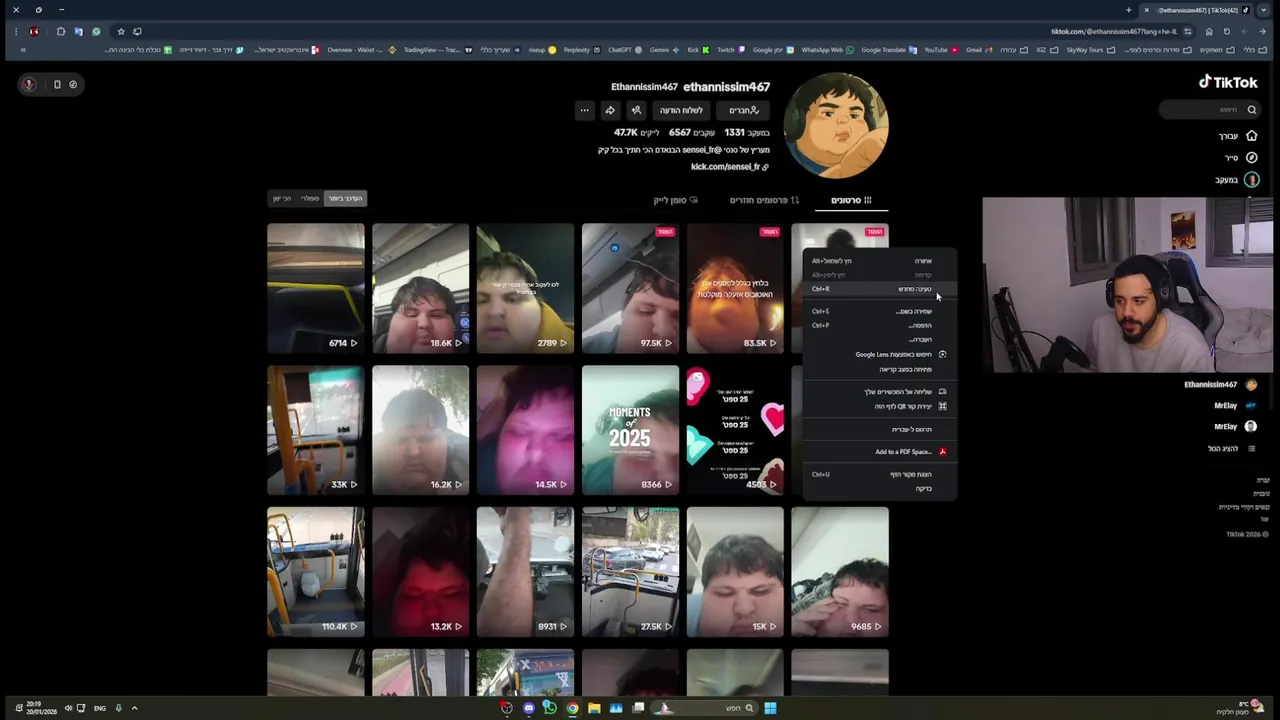Click the profile avatar picture
1280x720 pixels.
tap(836, 126)
